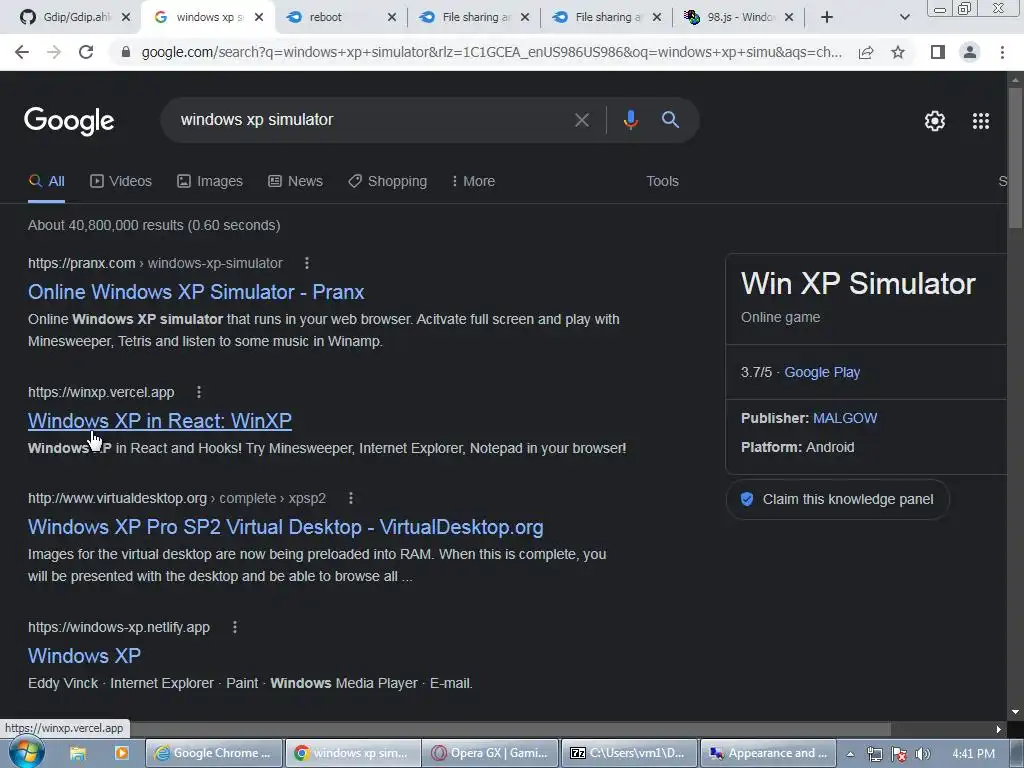
Task: Submit search with the magnifier icon
Action: [670, 120]
